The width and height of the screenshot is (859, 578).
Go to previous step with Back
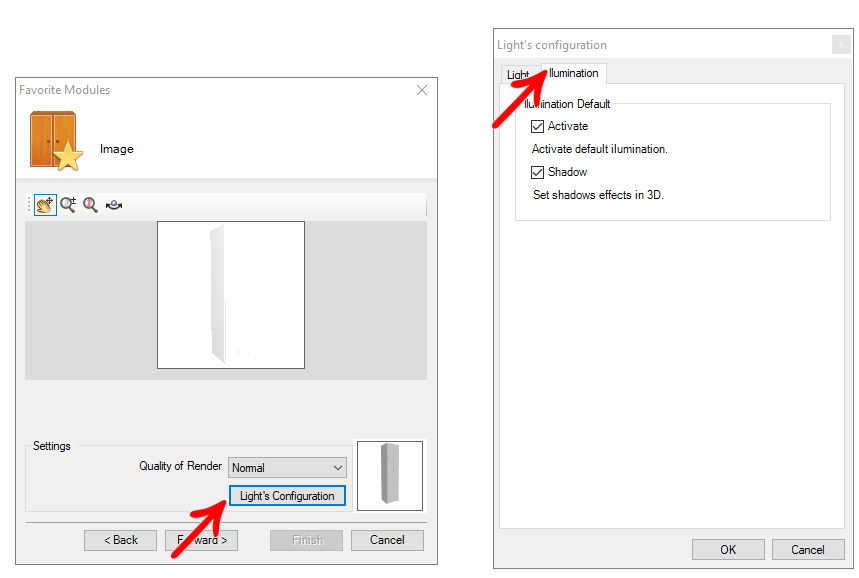pyautogui.click(x=121, y=540)
